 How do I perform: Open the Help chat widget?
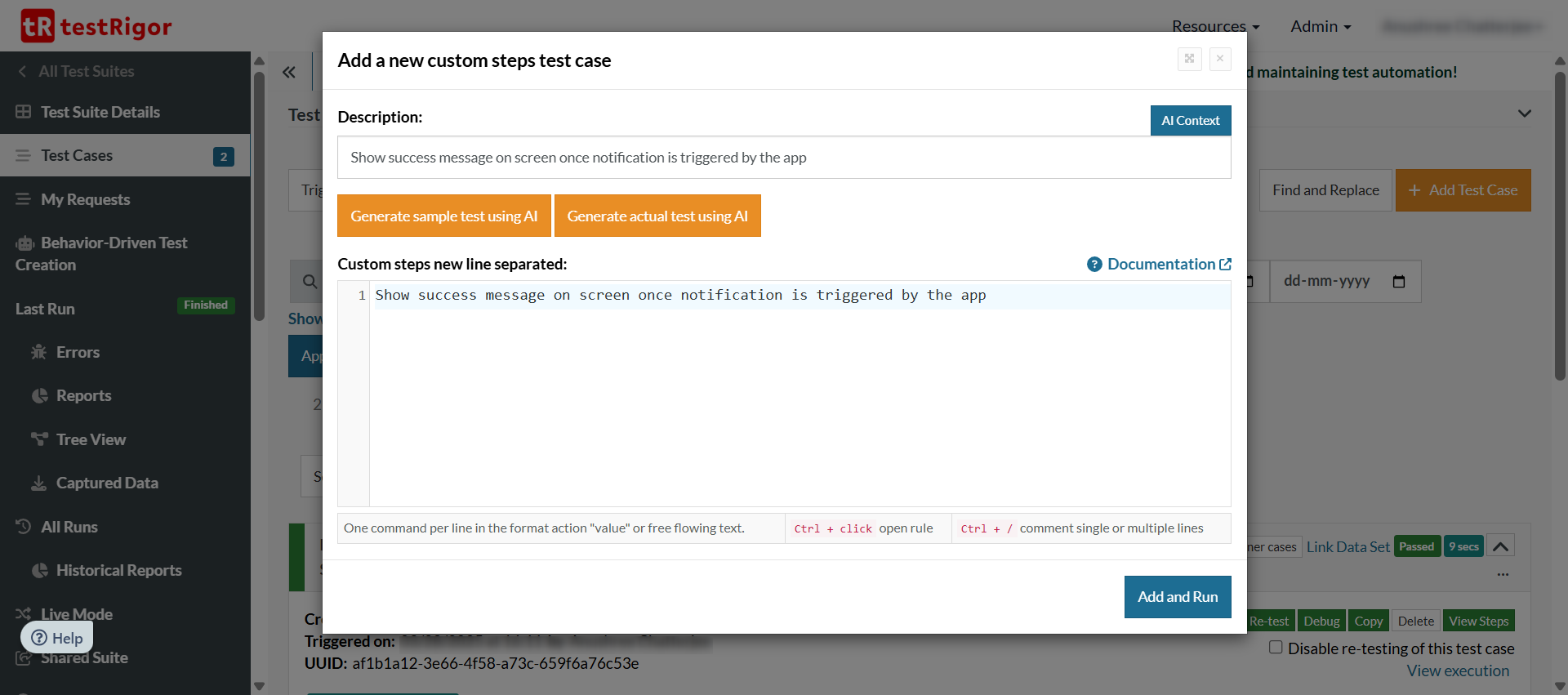[x=57, y=638]
